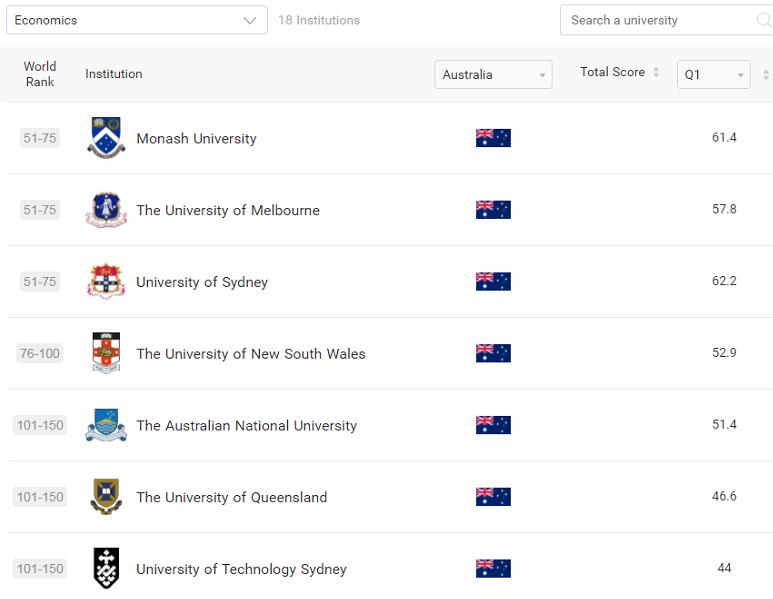This screenshot has height=599, width=773.
Task: Expand the Australia country filter dropdown
Action: click(x=493, y=75)
